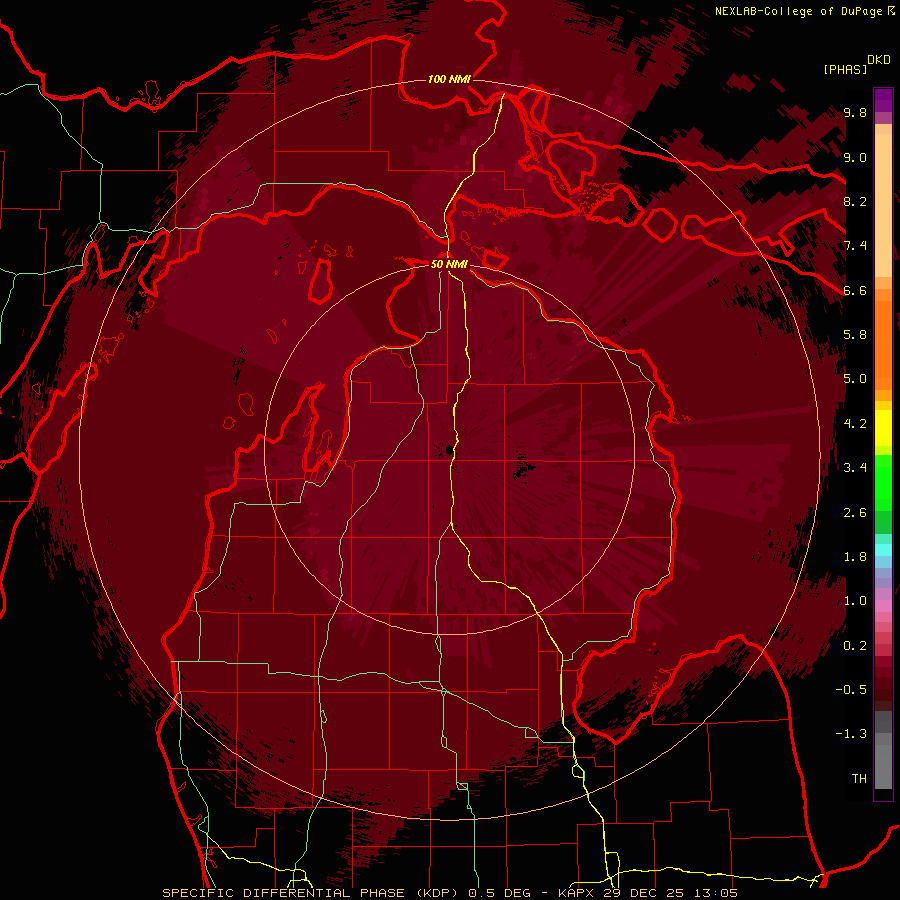Screen dimensions: 900x900
Task: Click the 1.8 scale value
Action: (855, 557)
